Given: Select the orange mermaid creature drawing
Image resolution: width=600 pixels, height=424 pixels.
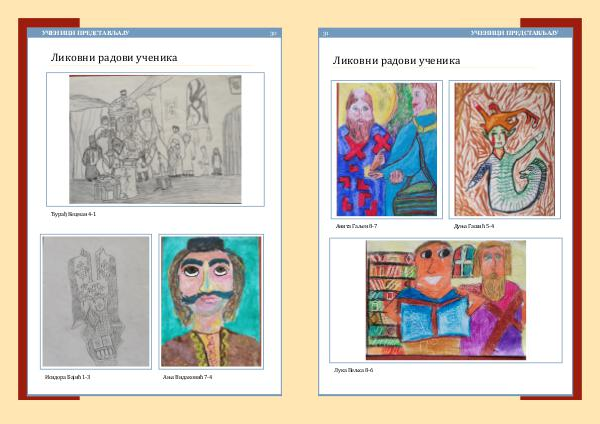Looking at the screenshot, I should point(504,149).
